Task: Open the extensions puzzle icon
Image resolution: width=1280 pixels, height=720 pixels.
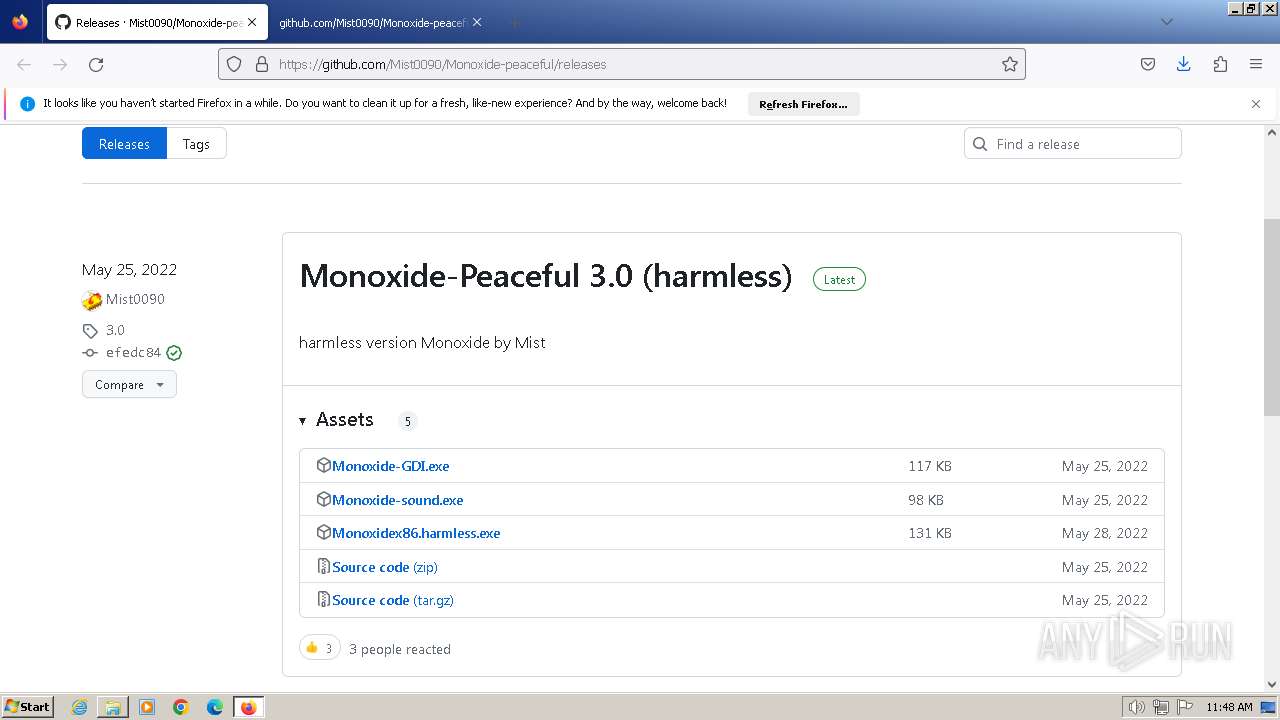Action: tap(1220, 64)
